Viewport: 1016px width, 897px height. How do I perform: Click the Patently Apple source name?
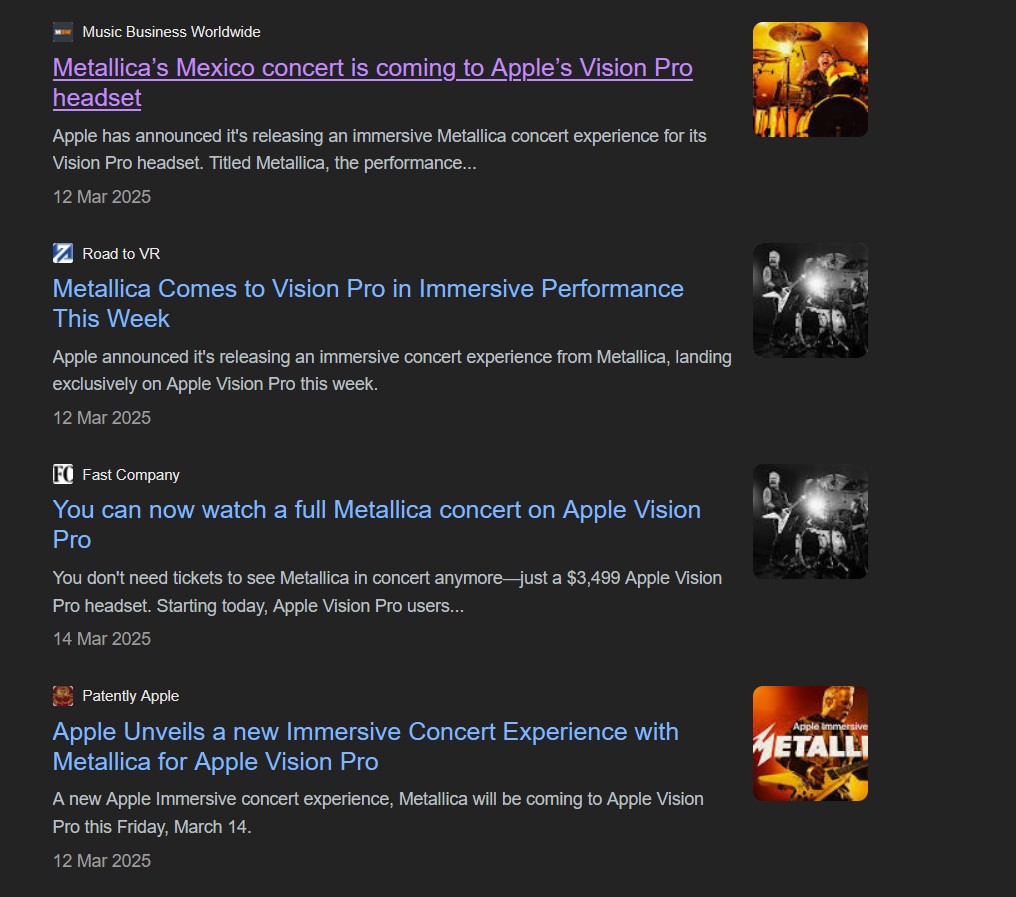point(130,696)
